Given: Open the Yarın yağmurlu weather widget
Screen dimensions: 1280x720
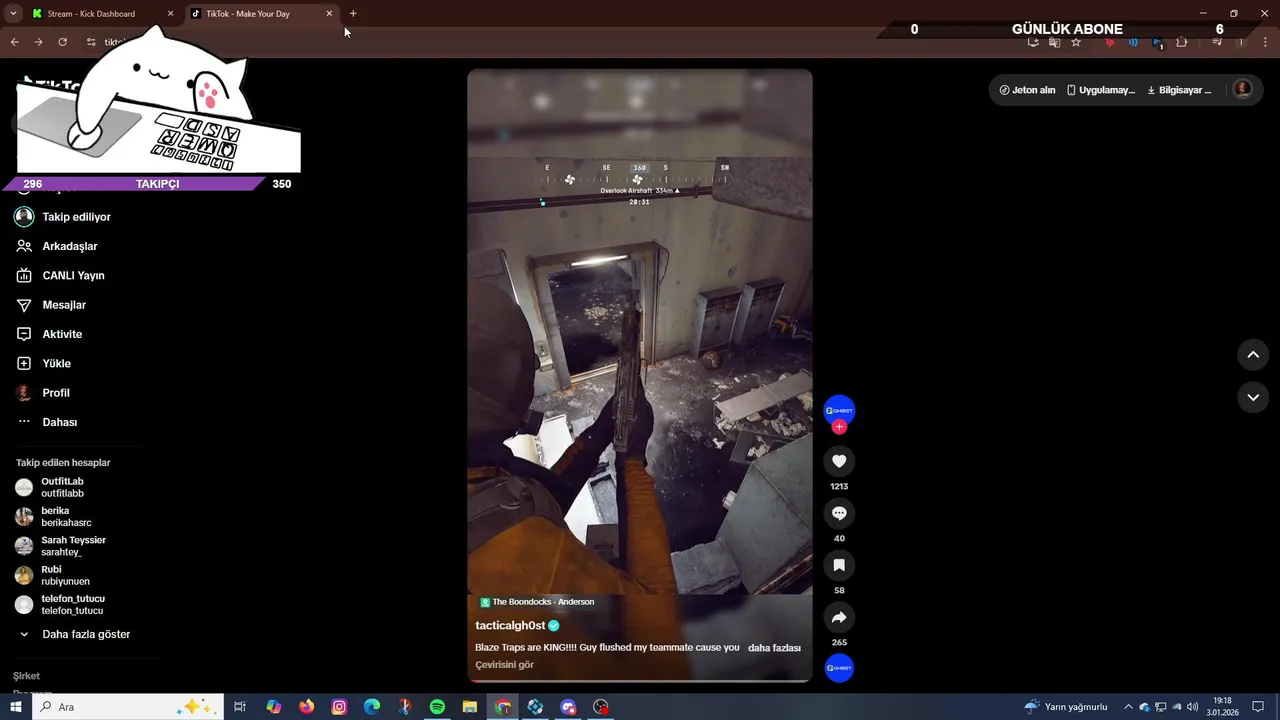Looking at the screenshot, I should click(1066, 707).
